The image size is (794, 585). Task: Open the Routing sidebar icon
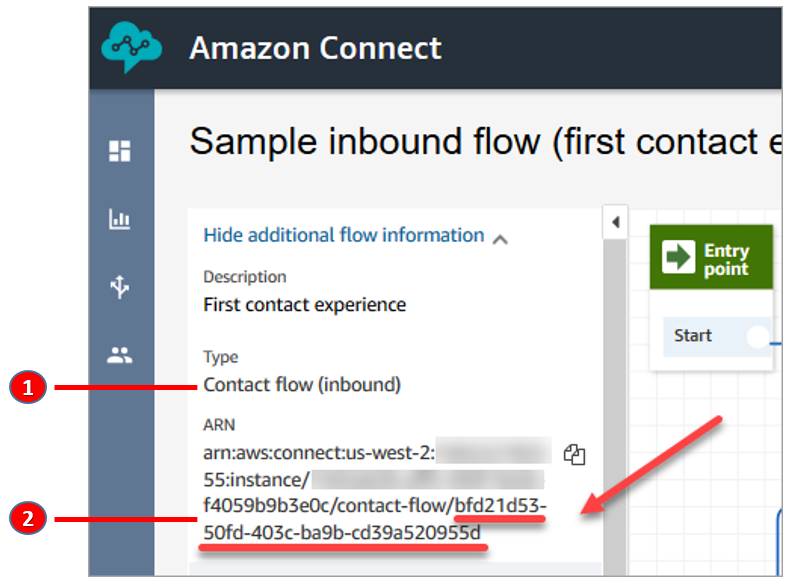[120, 287]
